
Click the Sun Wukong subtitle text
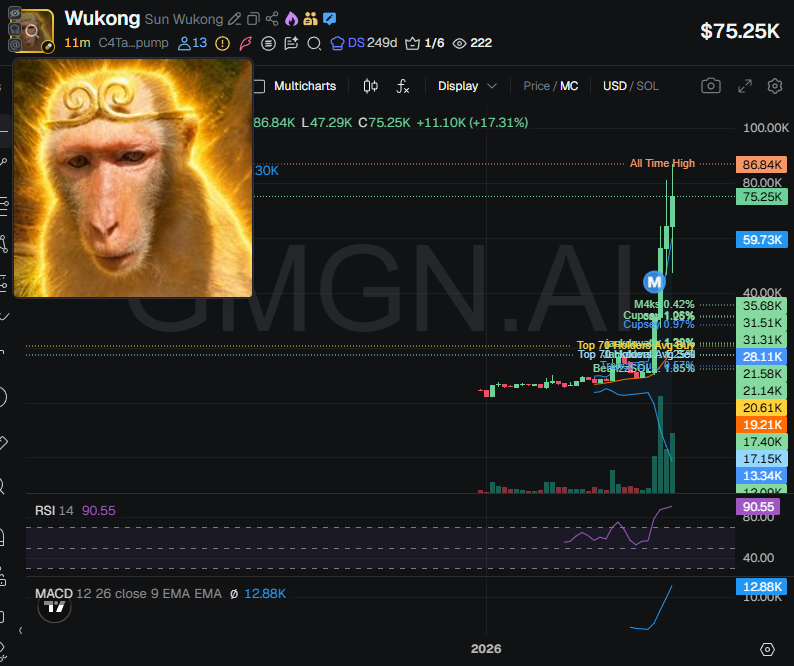coord(184,19)
